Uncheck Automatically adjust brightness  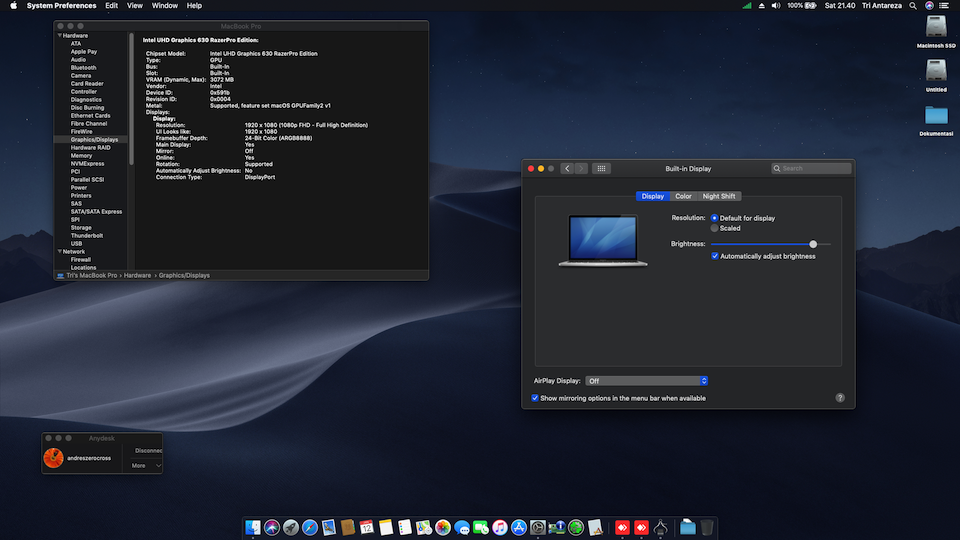pos(715,256)
